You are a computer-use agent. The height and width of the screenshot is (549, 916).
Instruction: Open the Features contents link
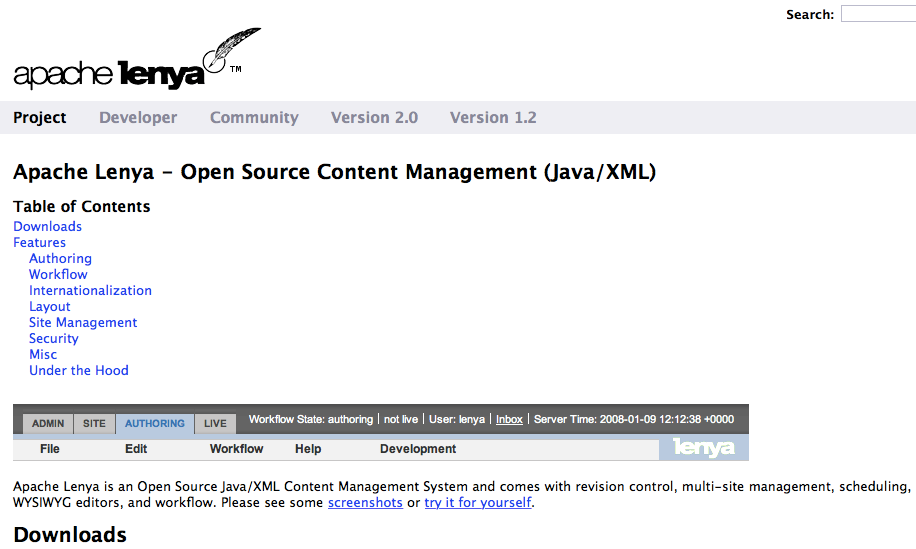pos(39,242)
